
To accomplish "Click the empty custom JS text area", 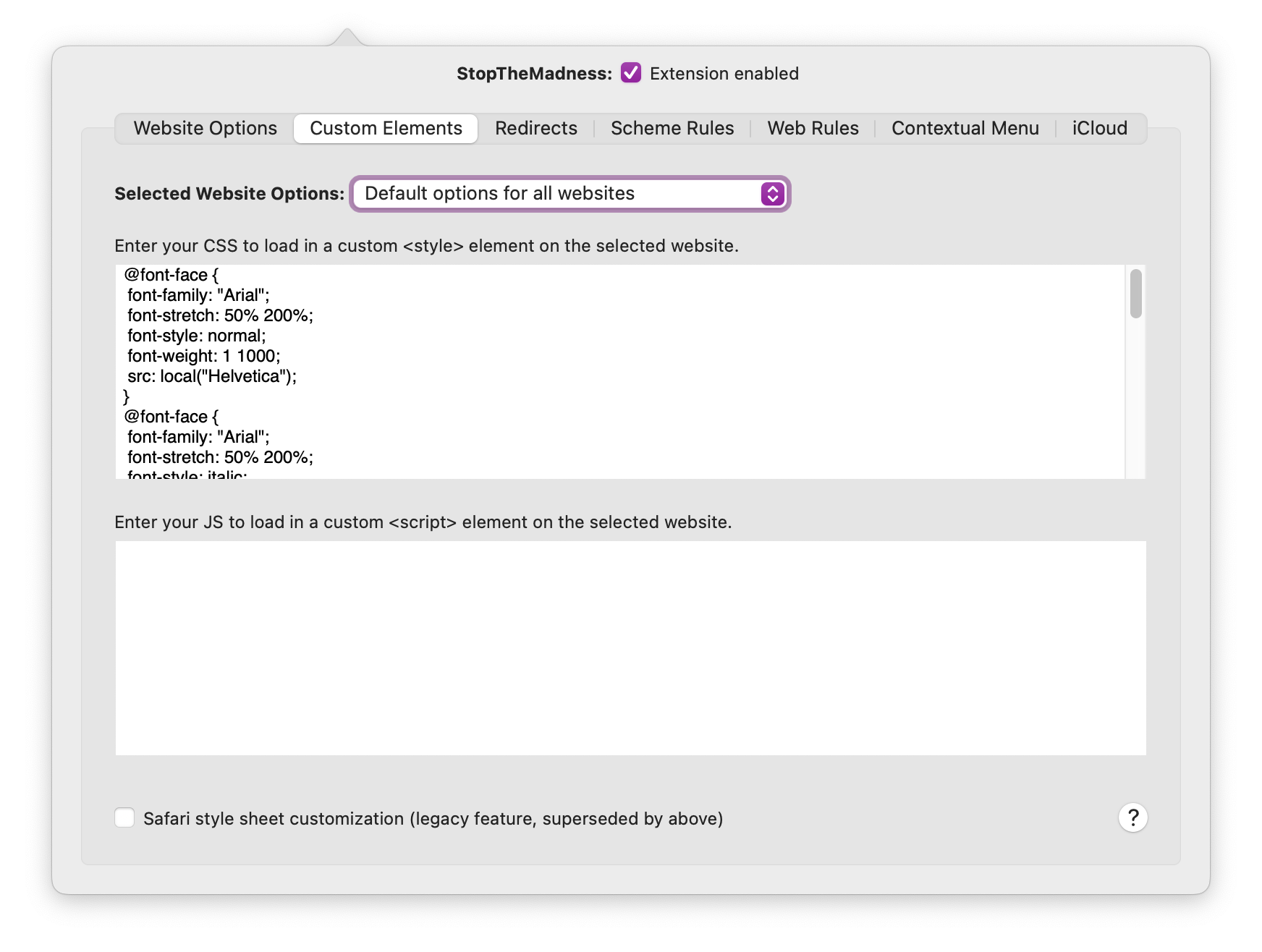I will click(x=630, y=647).
